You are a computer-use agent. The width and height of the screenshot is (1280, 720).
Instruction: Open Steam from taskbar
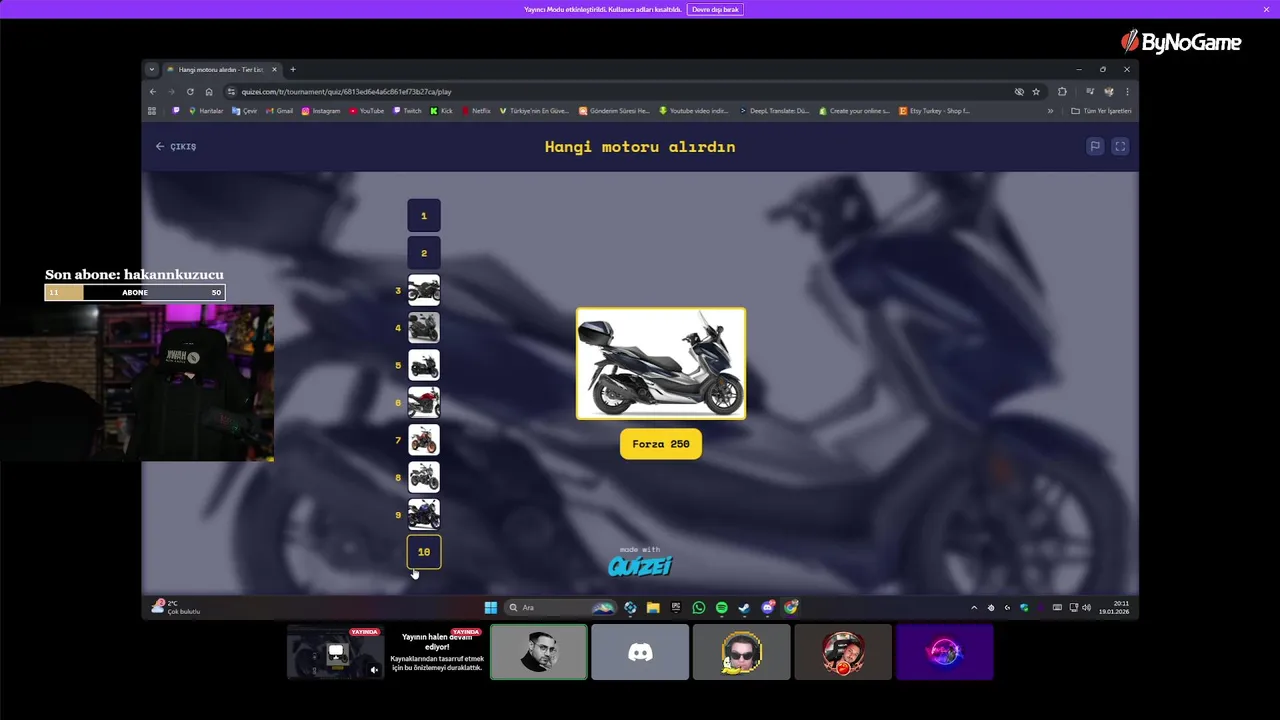tap(744, 607)
